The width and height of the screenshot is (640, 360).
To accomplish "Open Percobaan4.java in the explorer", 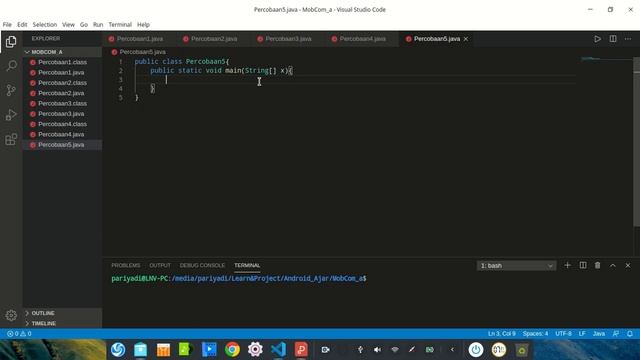I will click(x=62, y=134).
